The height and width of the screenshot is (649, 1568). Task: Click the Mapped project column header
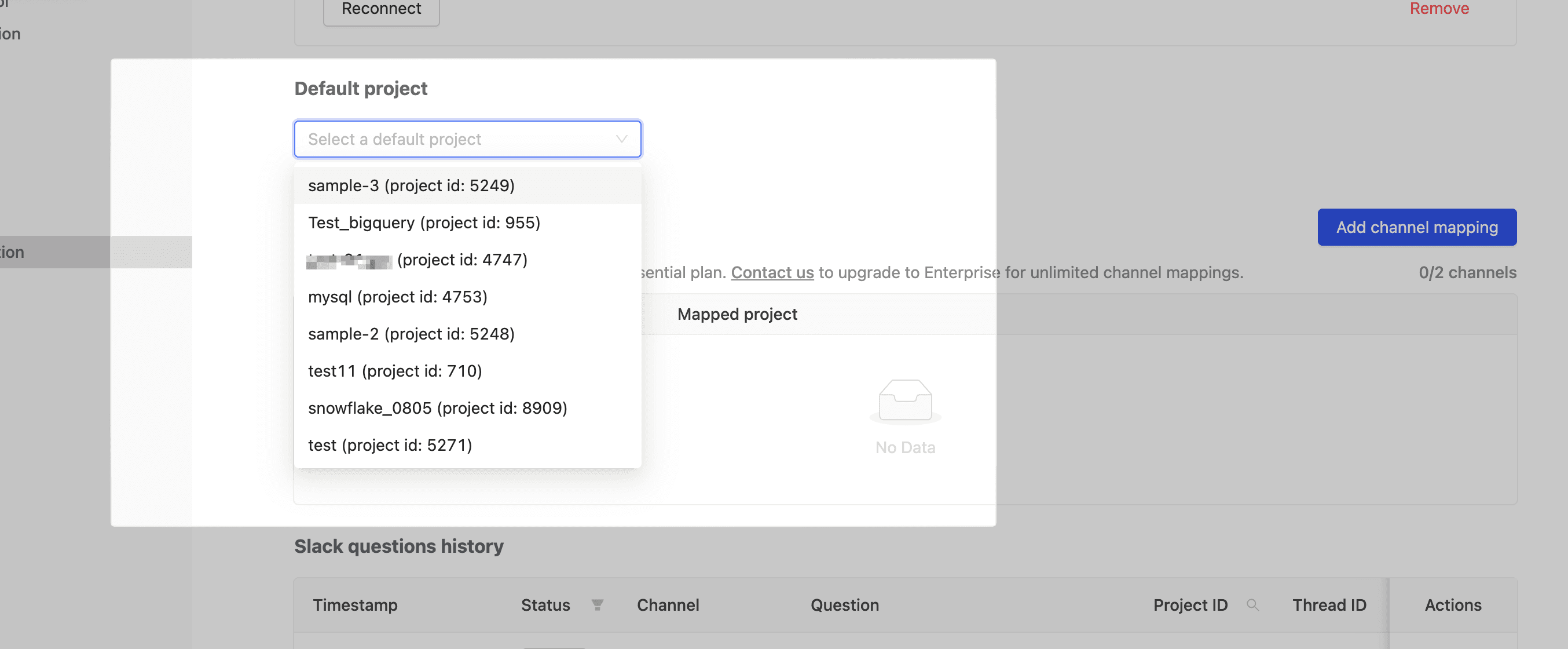tap(737, 314)
